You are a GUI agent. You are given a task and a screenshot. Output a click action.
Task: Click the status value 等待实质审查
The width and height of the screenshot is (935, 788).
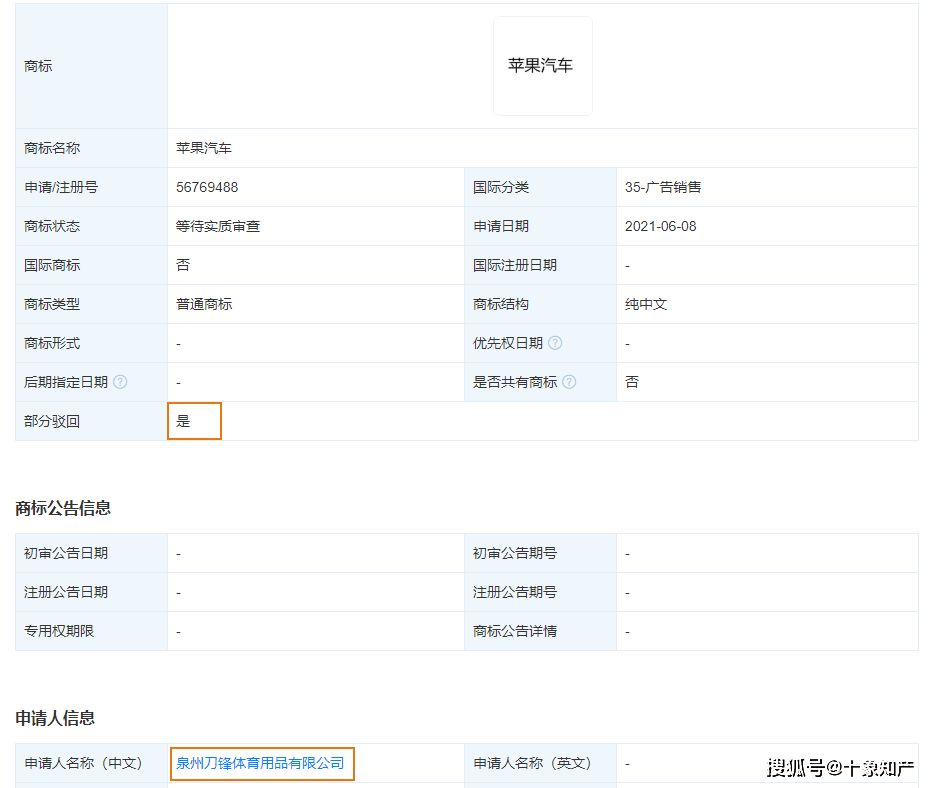tap(218, 226)
